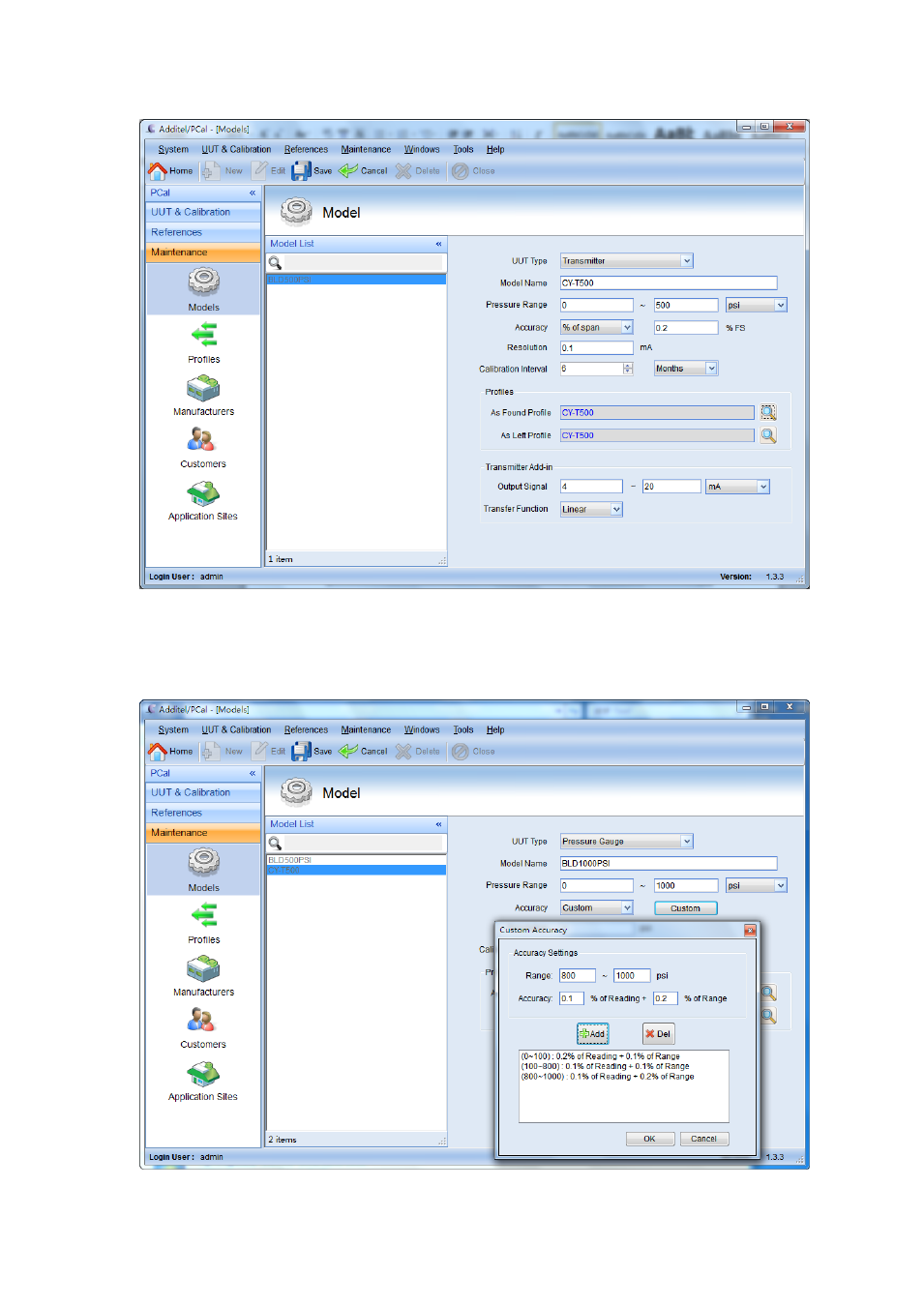The image size is (924, 1306).
Task: Click the Resolution field containing 0.1 mA
Action: 596,347
